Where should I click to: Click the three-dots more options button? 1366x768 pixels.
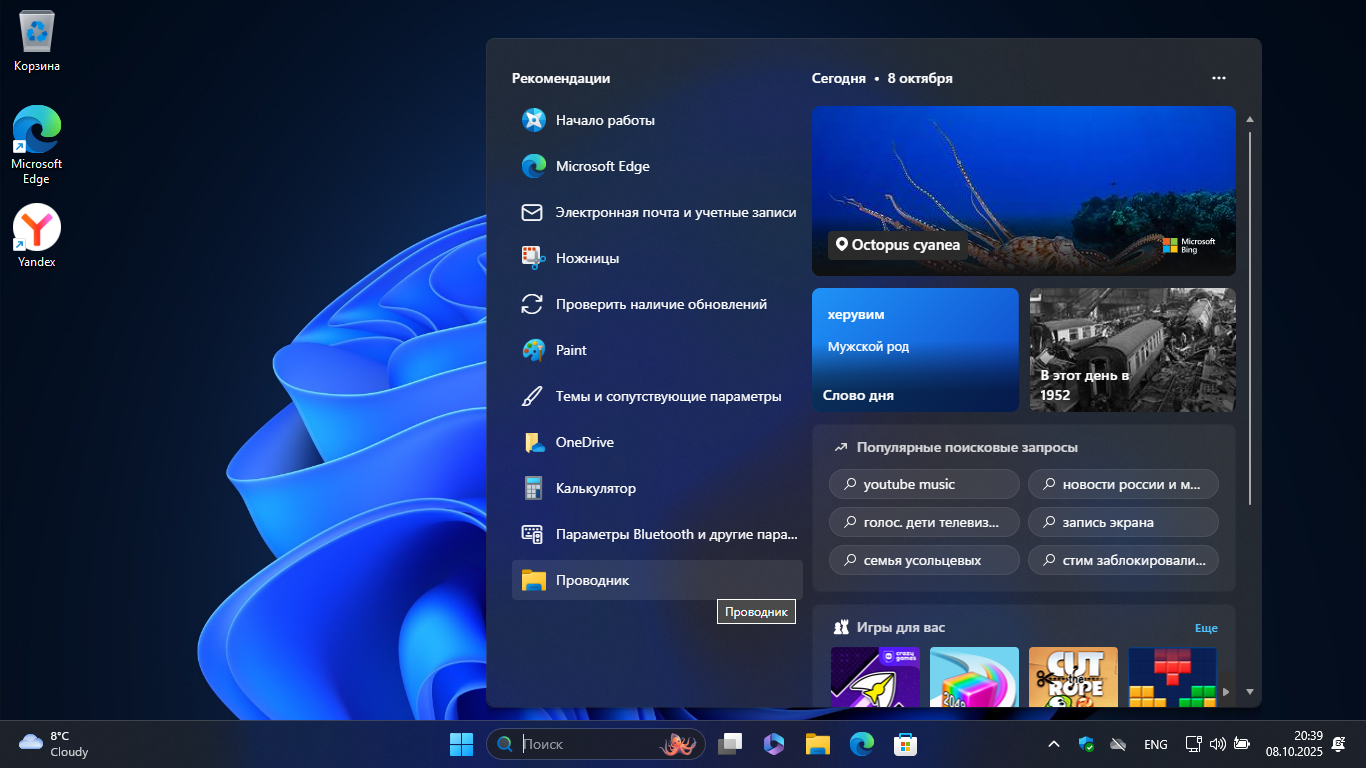click(1218, 78)
